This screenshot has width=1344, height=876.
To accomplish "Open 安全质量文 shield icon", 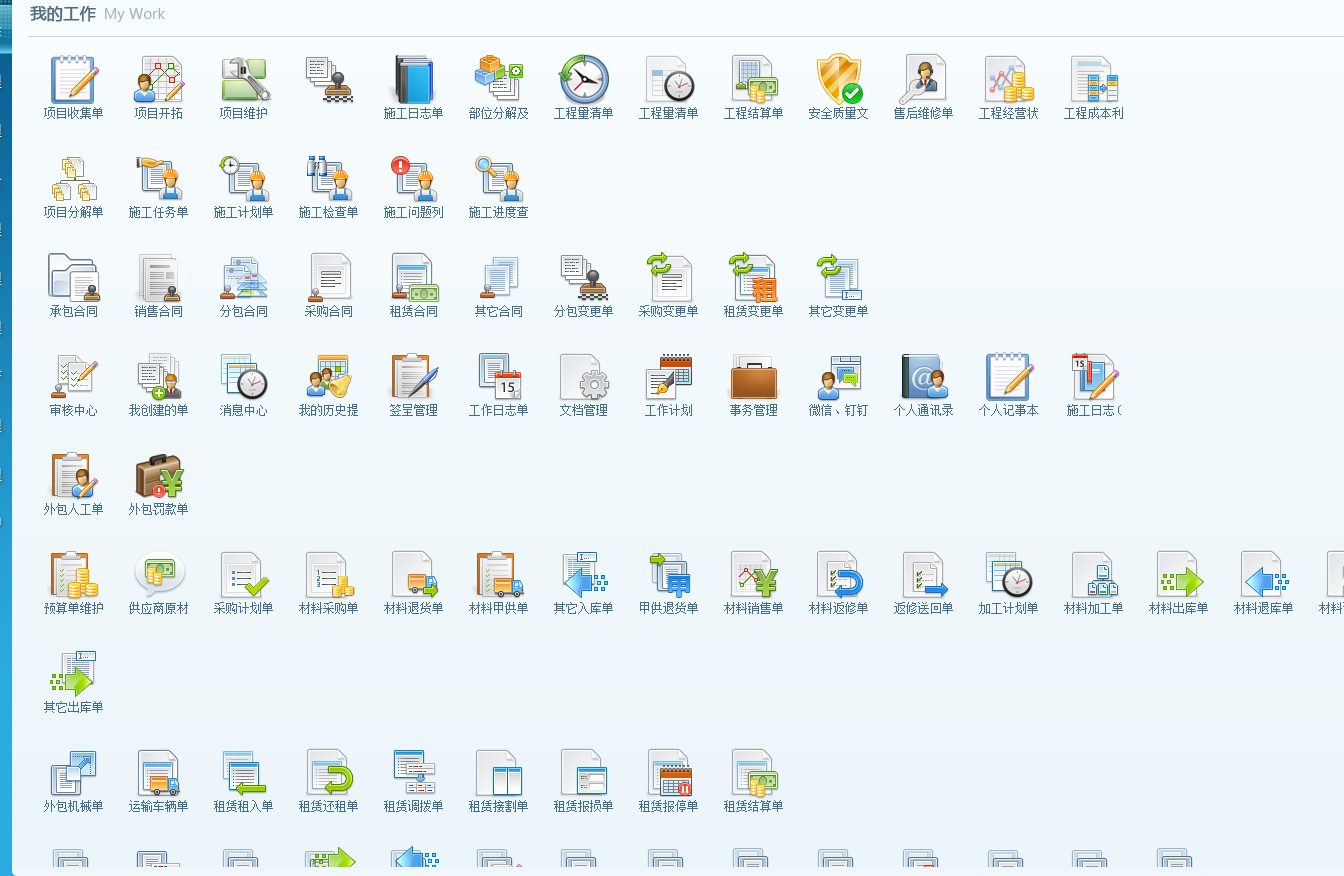I will click(x=838, y=80).
